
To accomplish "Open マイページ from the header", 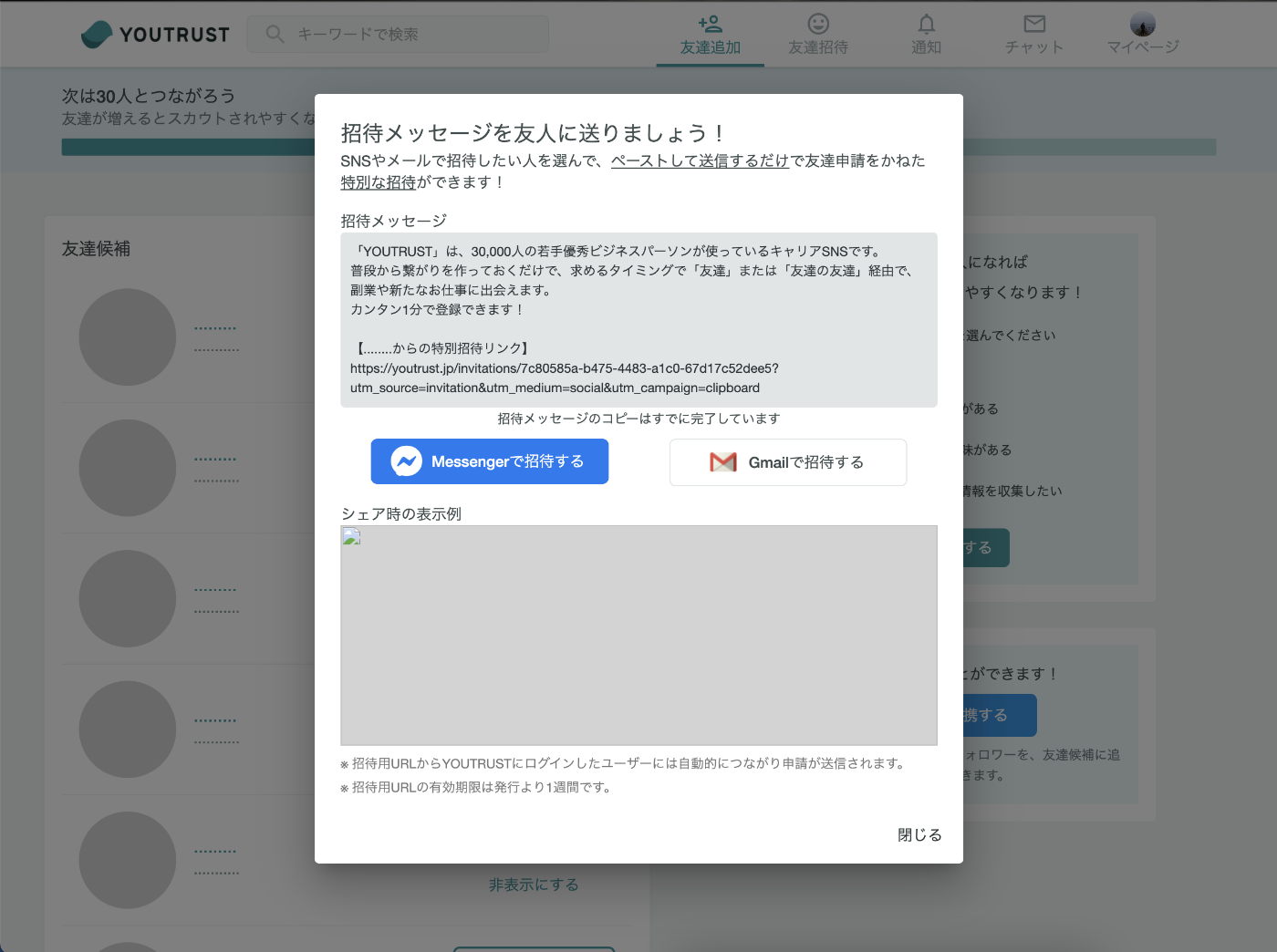I will (1143, 34).
